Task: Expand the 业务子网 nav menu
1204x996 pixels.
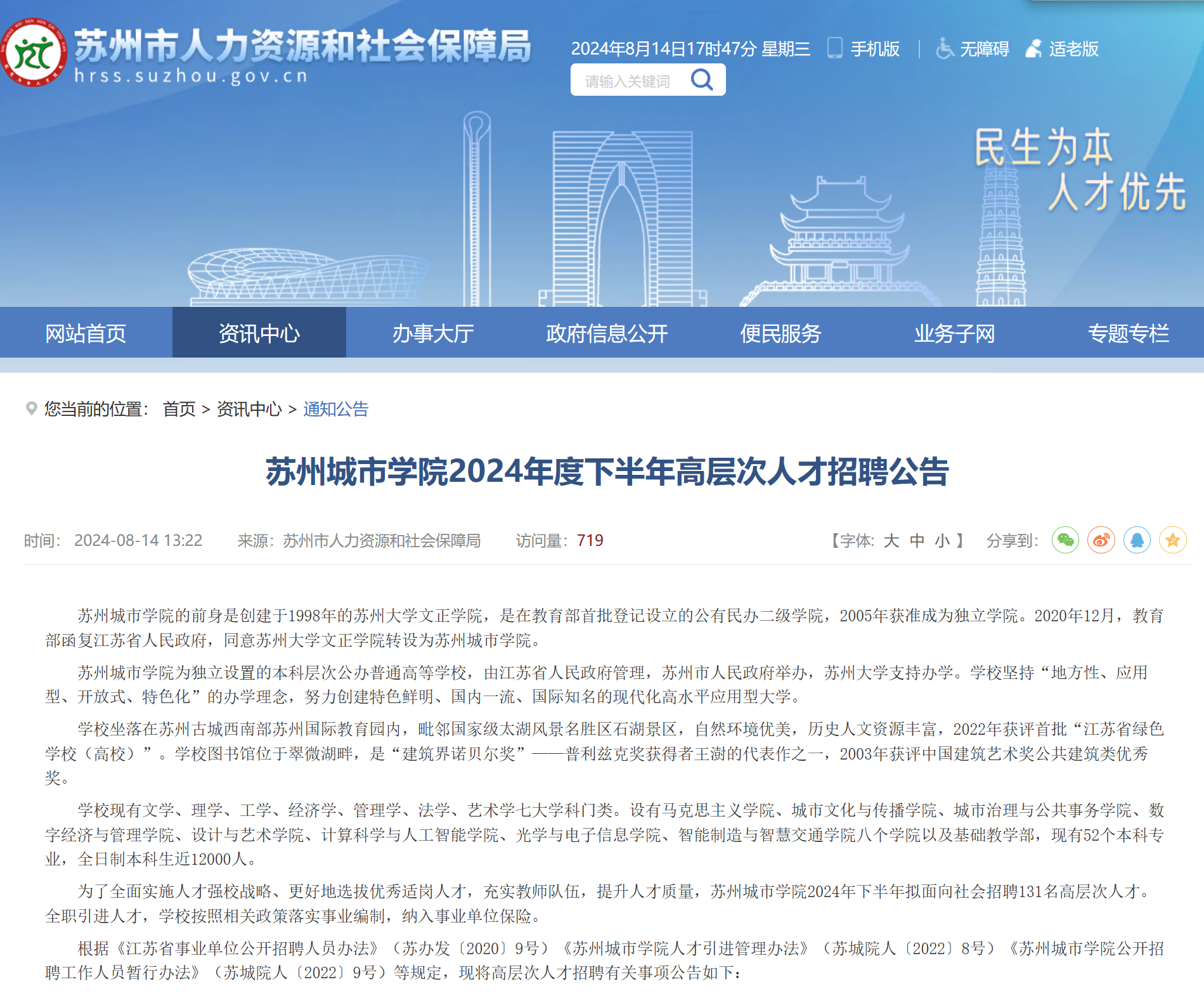Action: (x=954, y=333)
